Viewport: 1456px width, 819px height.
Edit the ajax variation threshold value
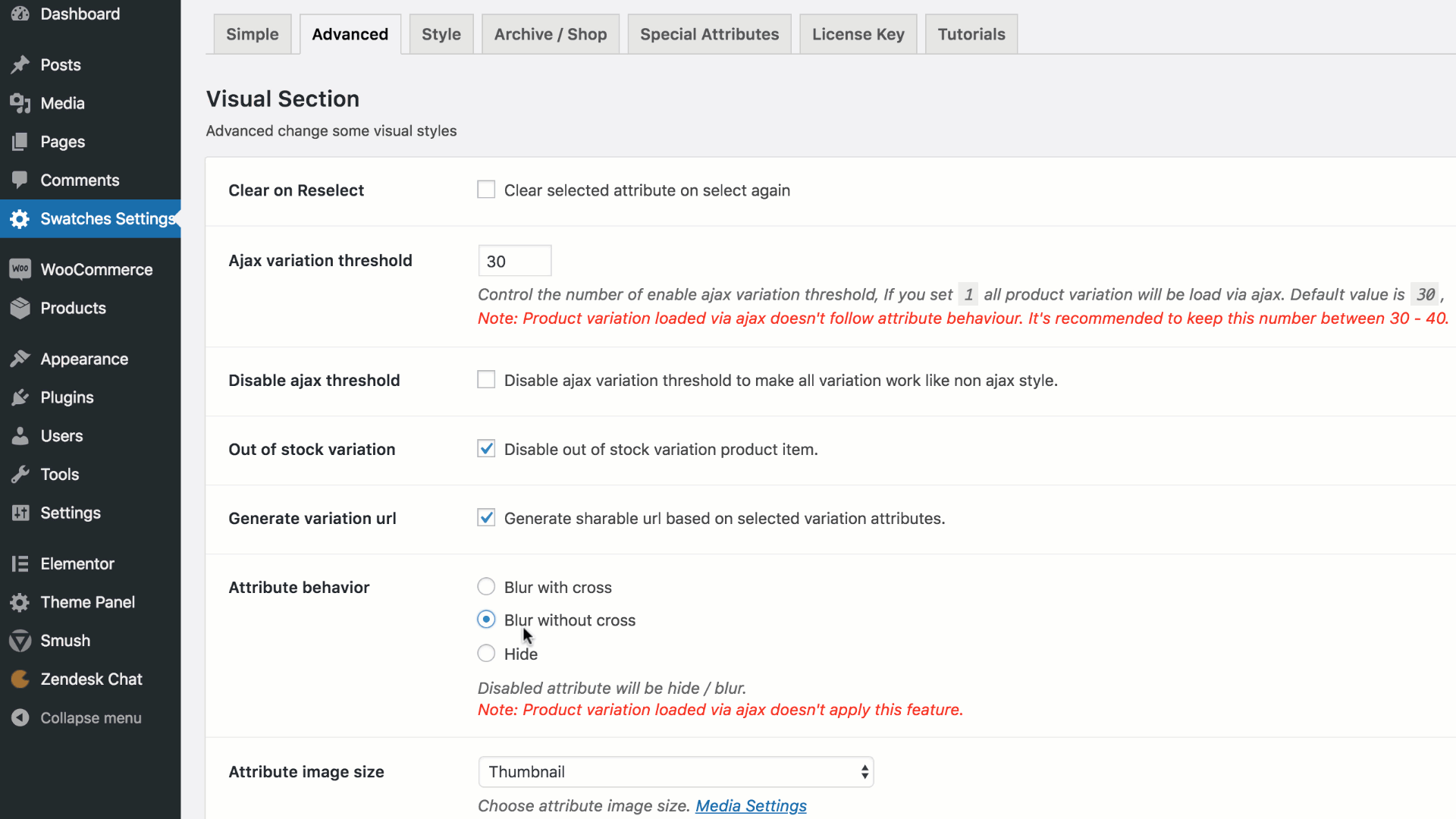[x=515, y=260]
